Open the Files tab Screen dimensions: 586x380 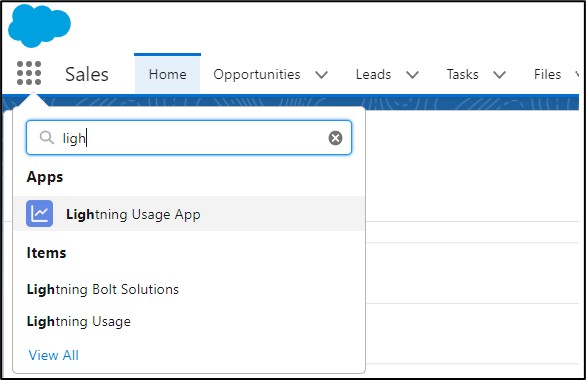(547, 74)
